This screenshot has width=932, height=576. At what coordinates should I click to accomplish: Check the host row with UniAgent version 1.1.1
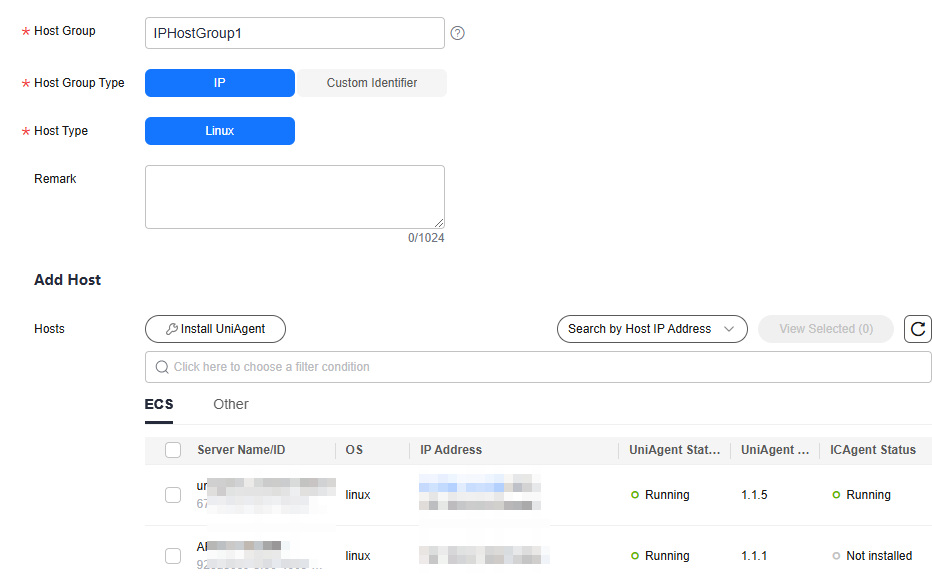click(173, 556)
